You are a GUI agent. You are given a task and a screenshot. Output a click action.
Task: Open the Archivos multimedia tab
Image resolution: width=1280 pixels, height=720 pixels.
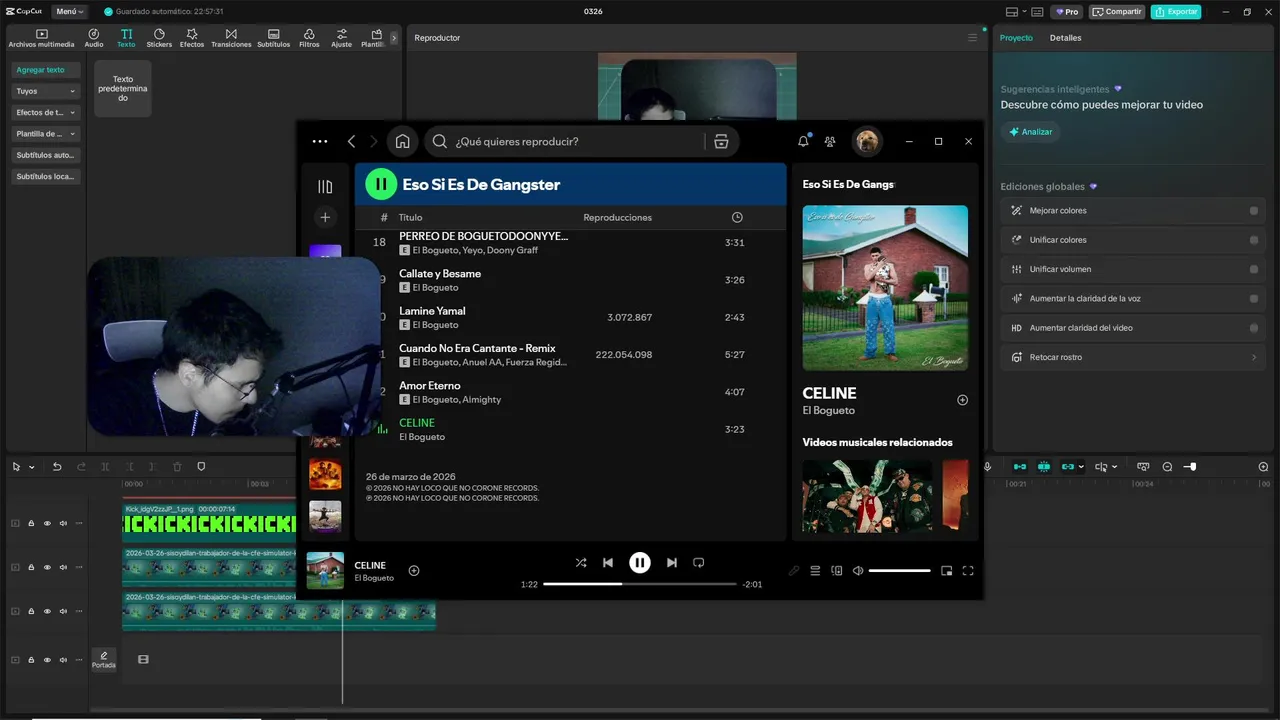point(41,38)
